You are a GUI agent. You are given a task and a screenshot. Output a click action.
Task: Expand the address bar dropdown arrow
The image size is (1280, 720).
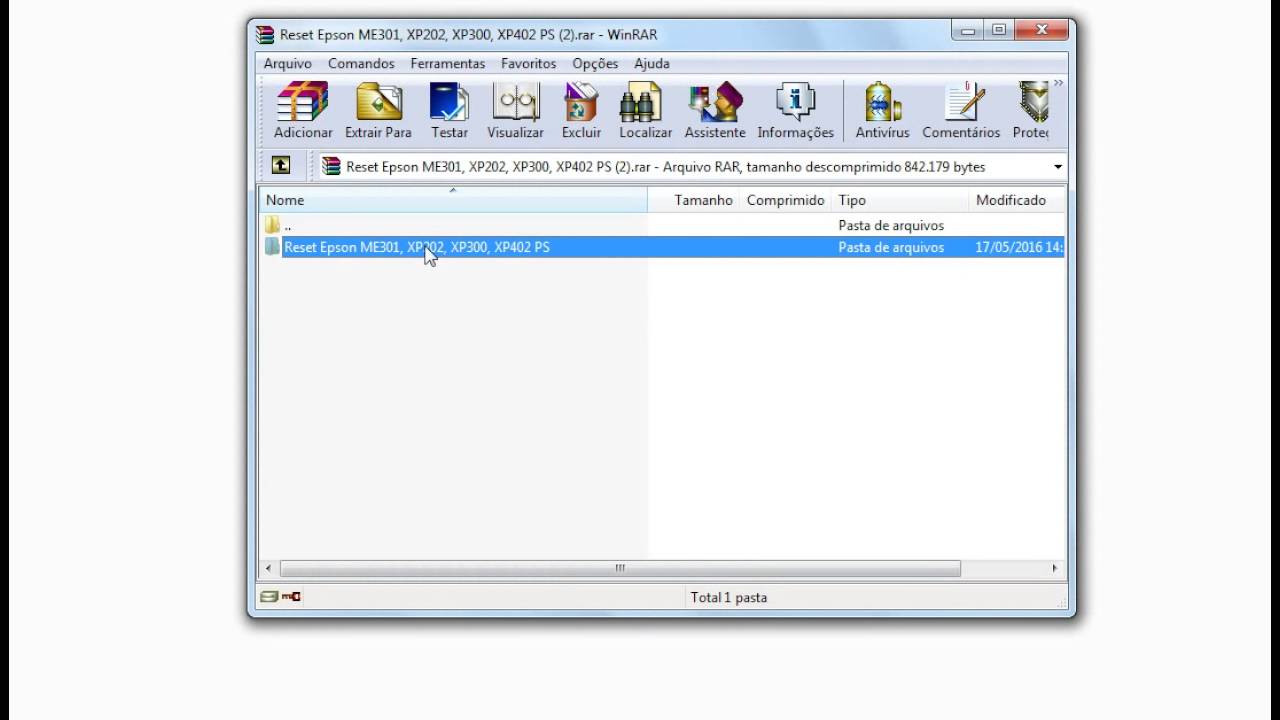(1058, 167)
